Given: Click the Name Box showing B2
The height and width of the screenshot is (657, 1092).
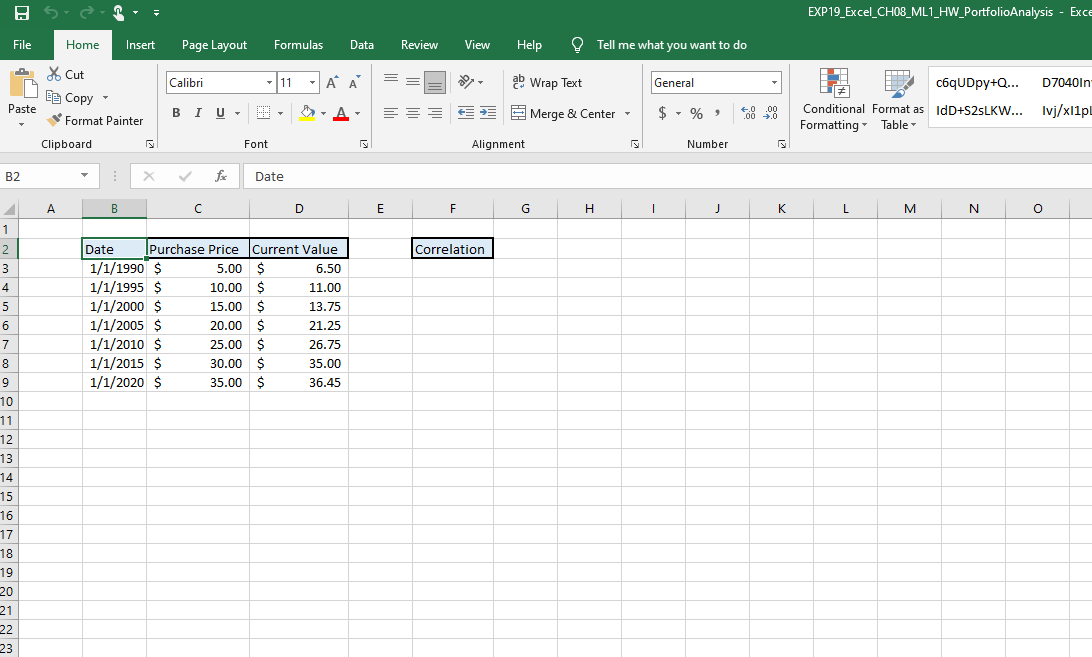Looking at the screenshot, I should coord(39,176).
